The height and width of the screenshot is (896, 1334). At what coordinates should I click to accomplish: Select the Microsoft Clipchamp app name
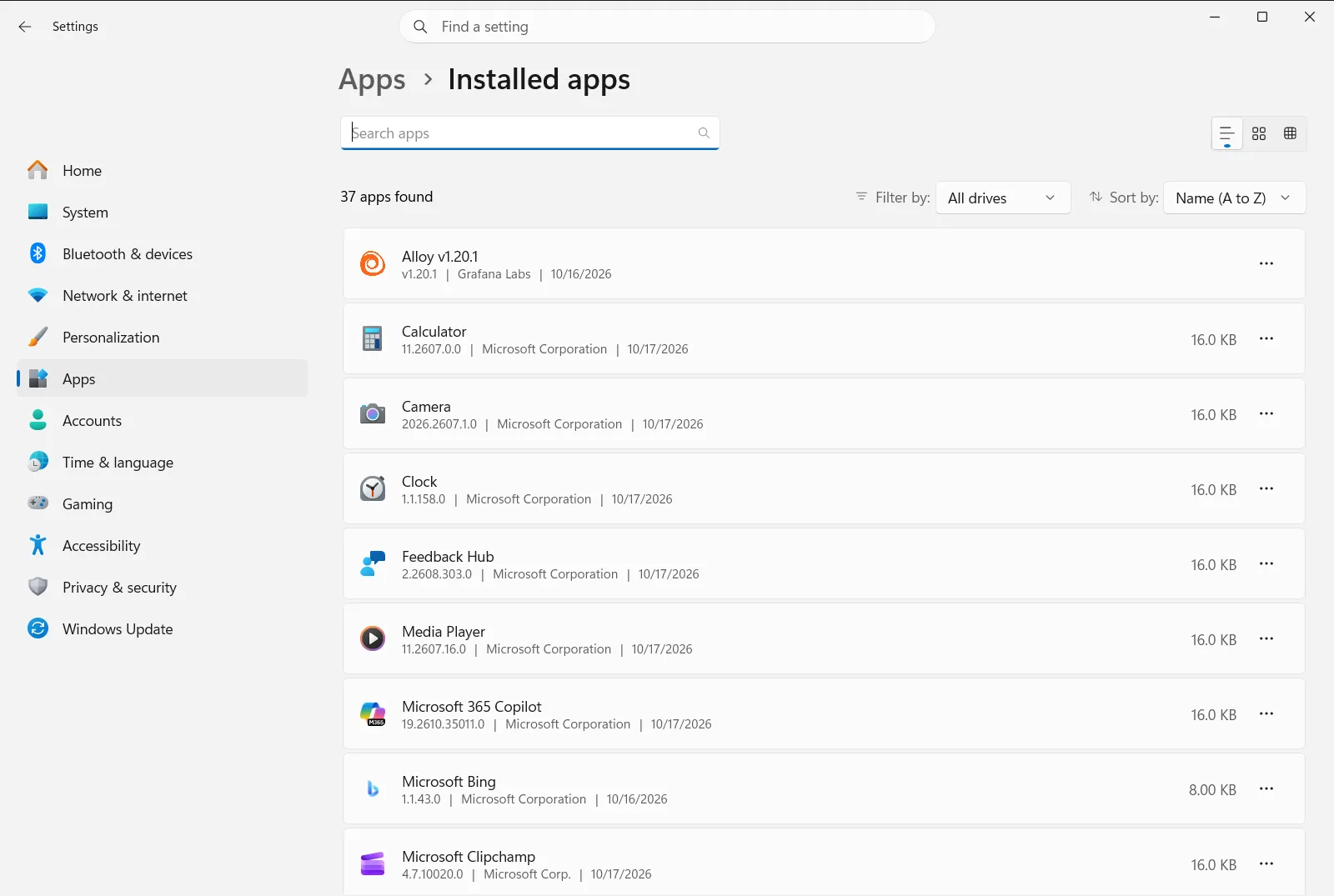(x=469, y=857)
